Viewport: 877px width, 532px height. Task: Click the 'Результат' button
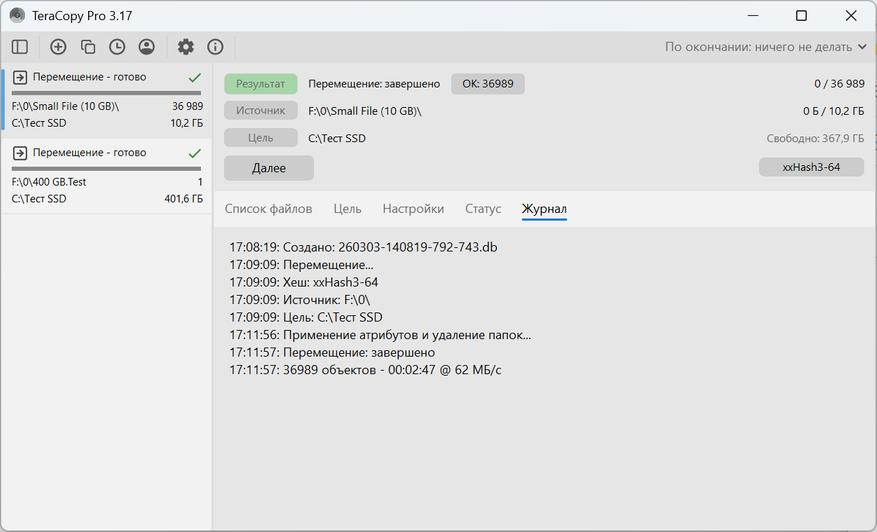tap(261, 84)
